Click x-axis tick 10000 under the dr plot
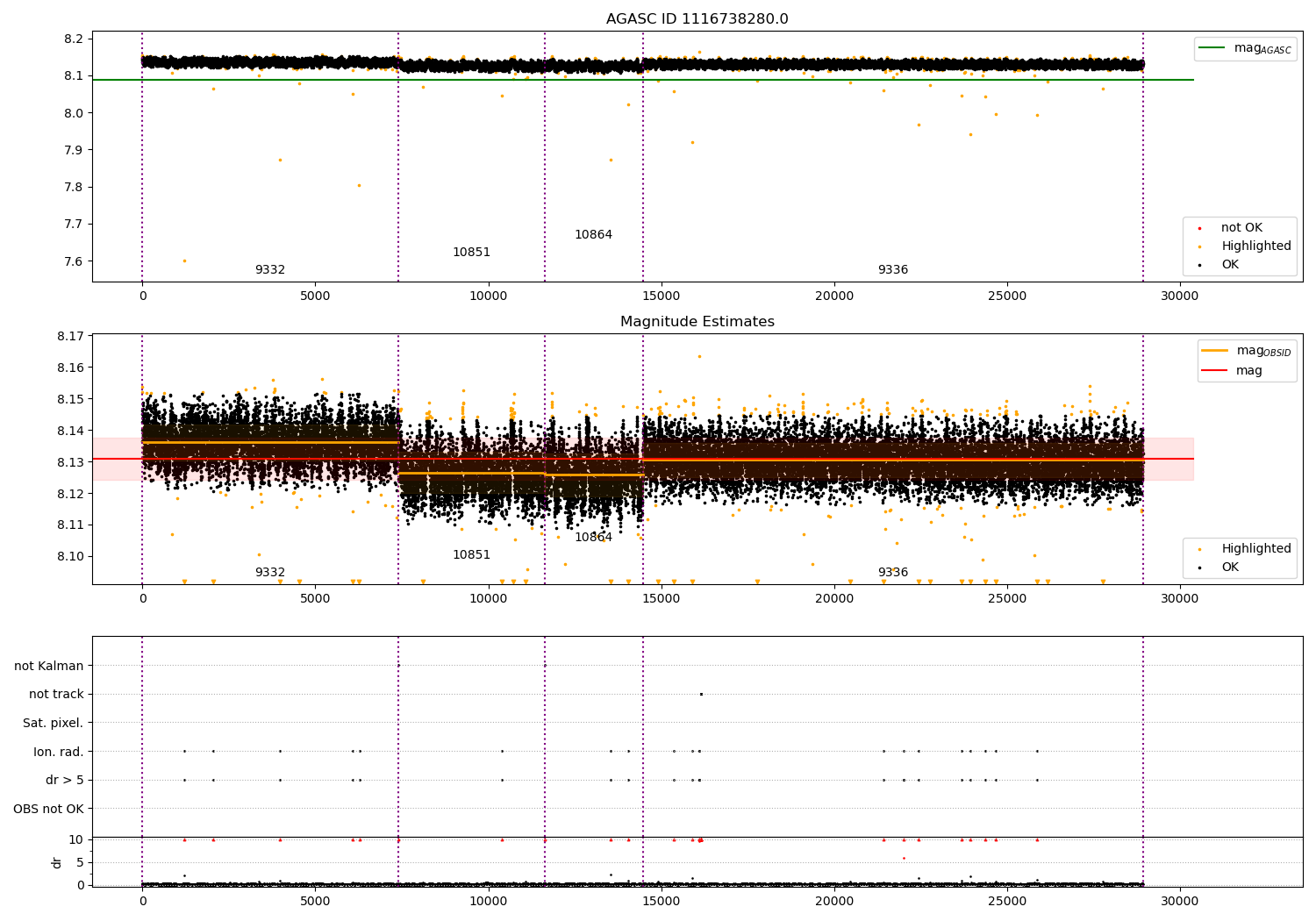 pyautogui.click(x=488, y=901)
